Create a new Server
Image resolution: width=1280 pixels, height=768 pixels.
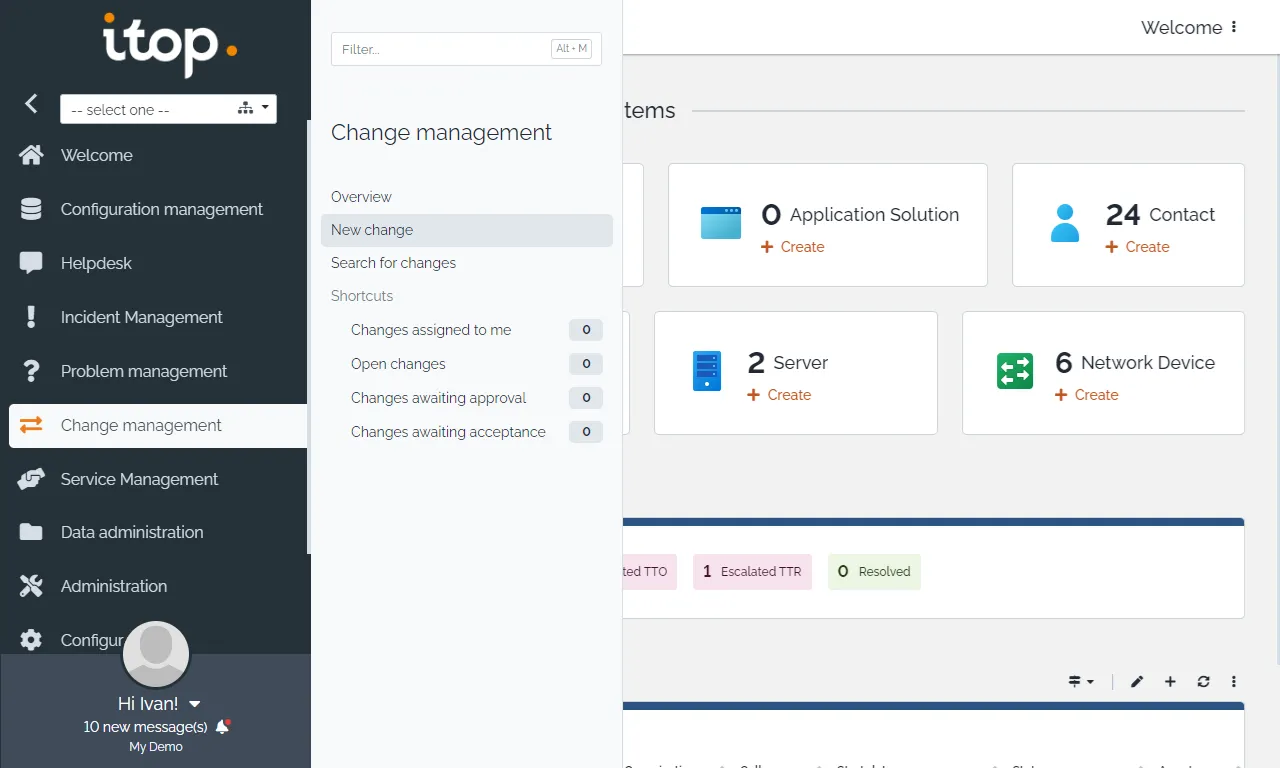click(x=779, y=395)
